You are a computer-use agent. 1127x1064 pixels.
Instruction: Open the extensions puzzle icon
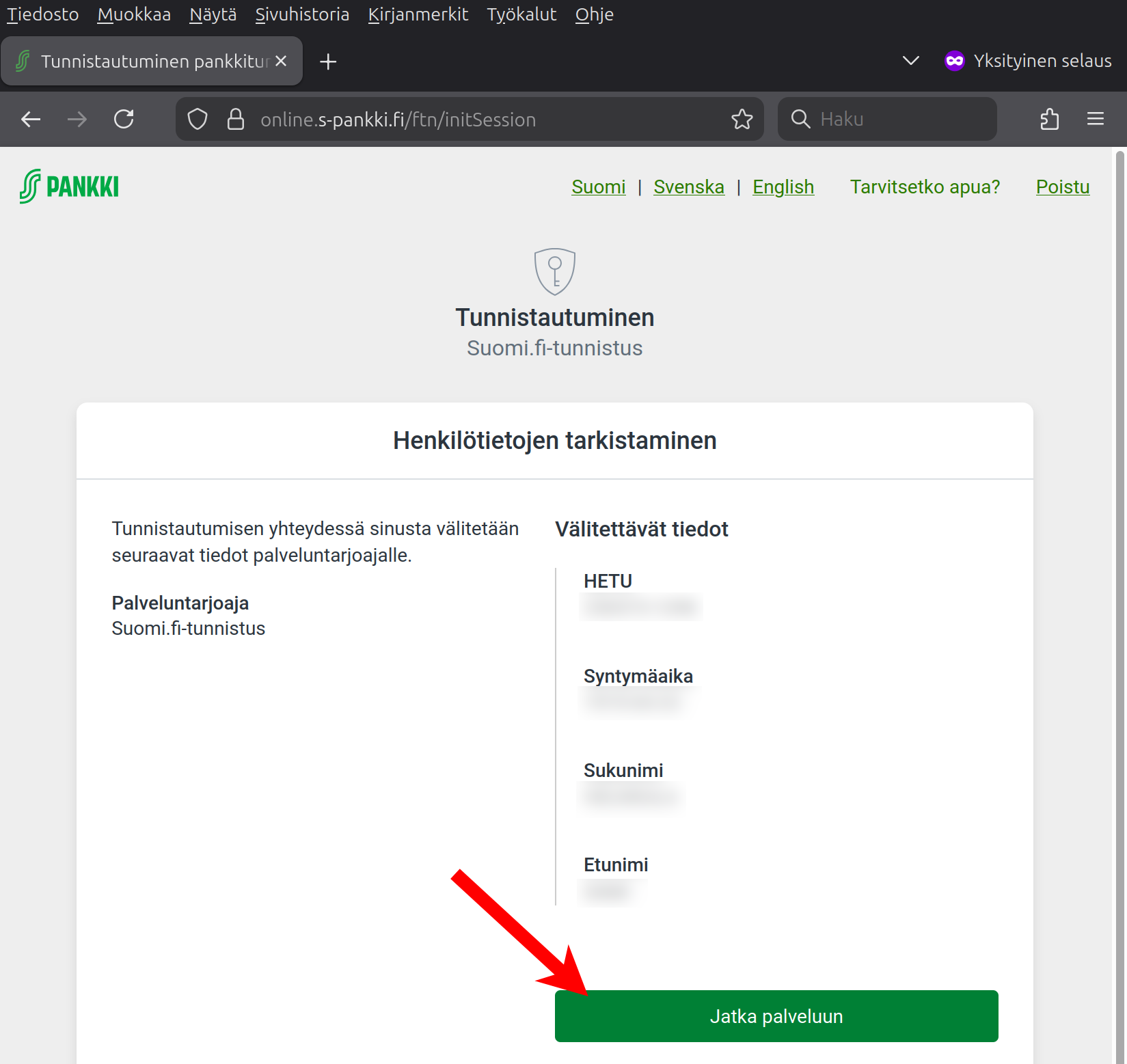coord(1049,120)
